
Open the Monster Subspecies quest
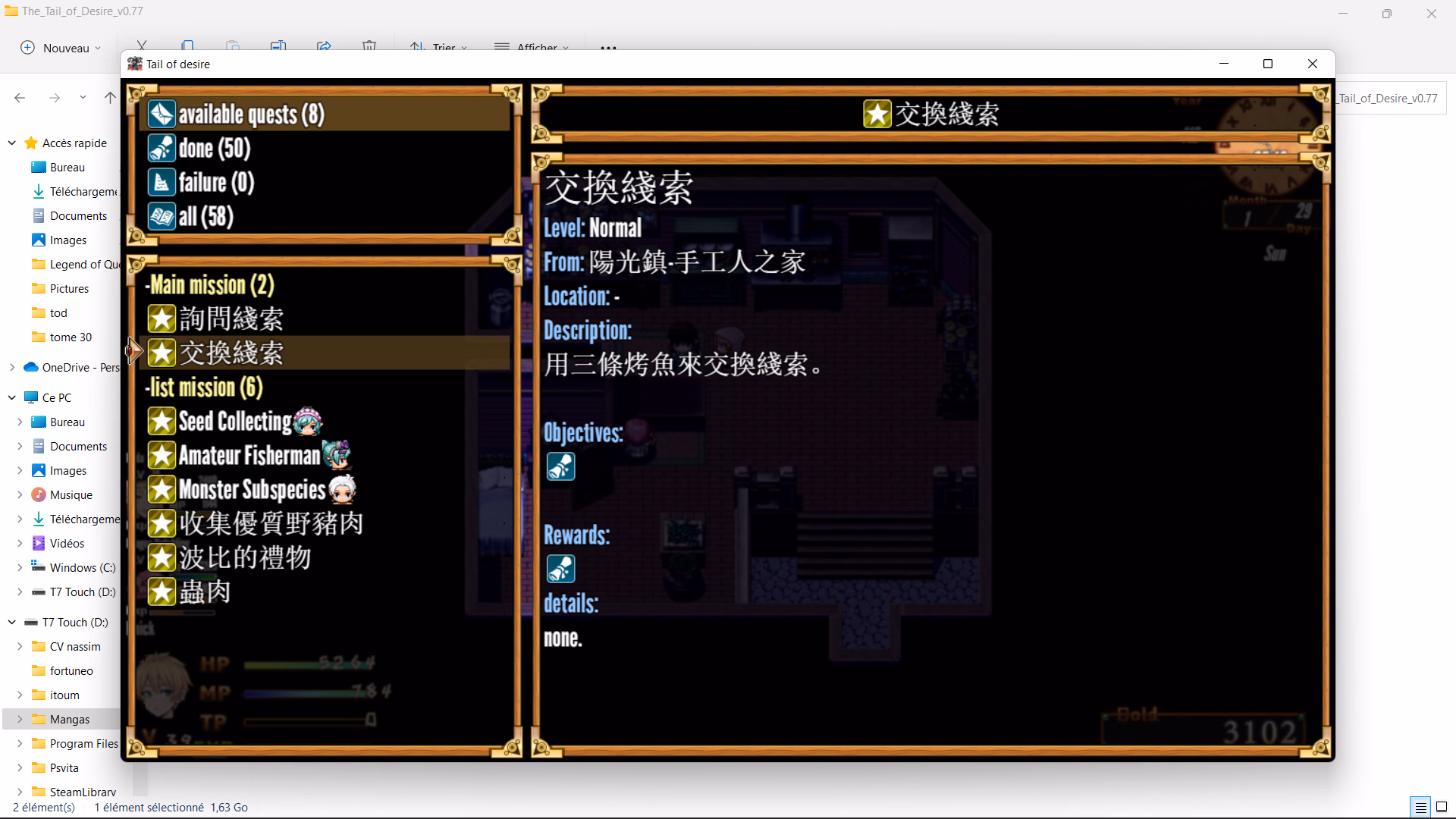(x=325, y=490)
